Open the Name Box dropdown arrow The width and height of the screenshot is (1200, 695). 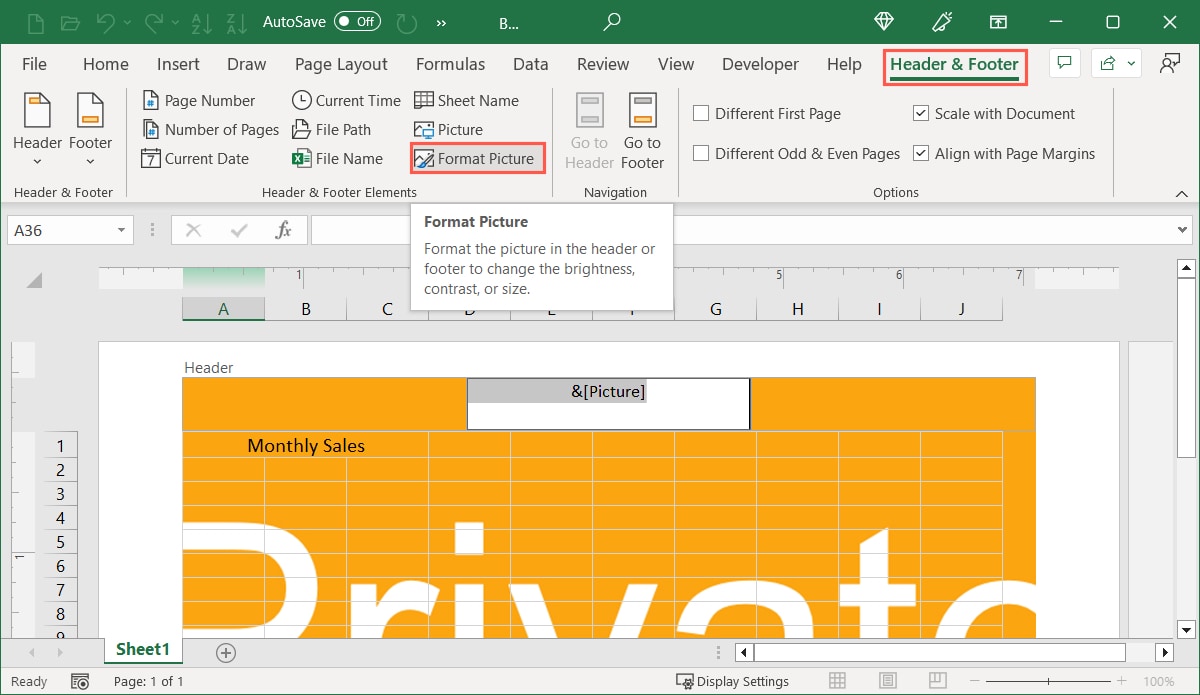click(122, 230)
